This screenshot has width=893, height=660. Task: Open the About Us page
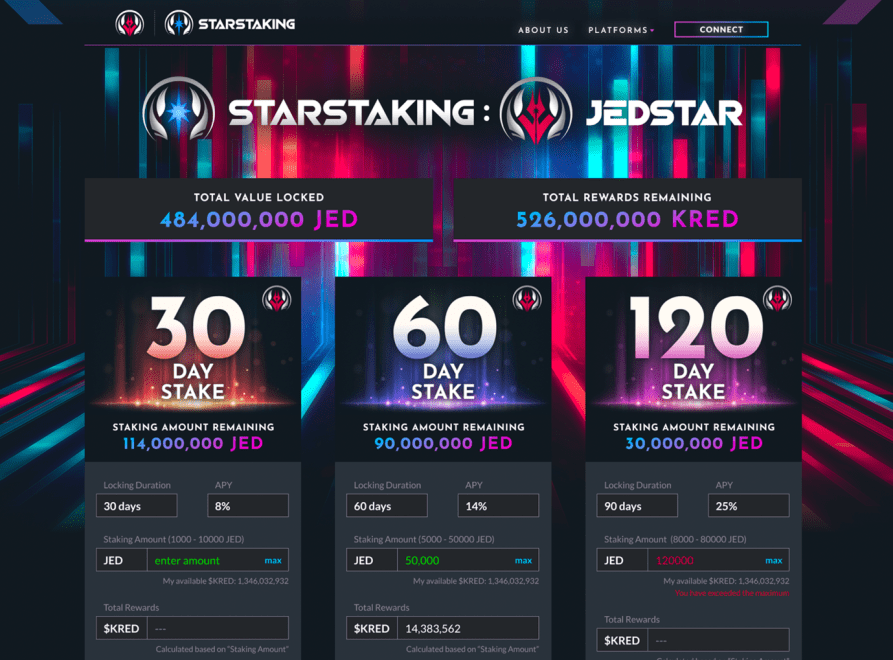(543, 30)
